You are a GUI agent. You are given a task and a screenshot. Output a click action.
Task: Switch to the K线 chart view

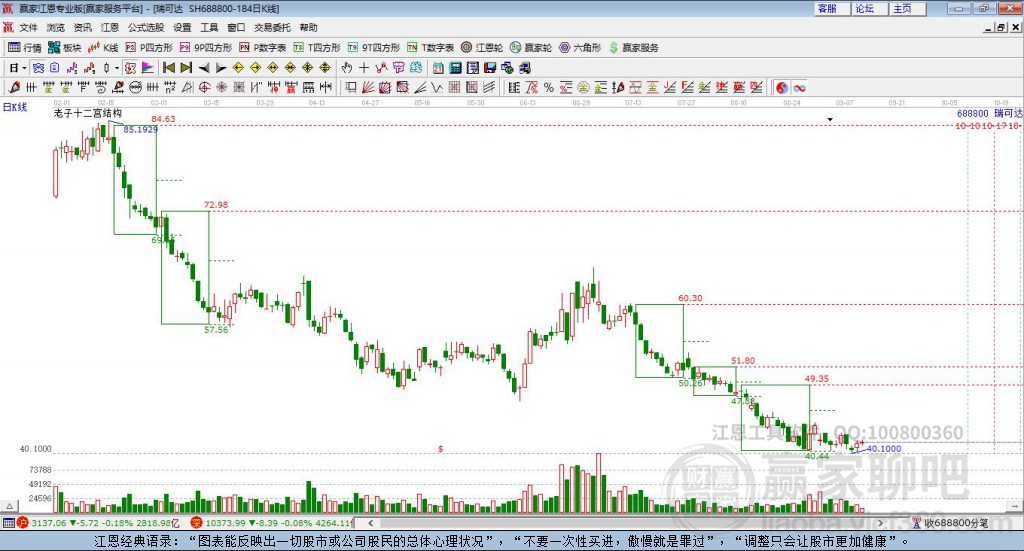[x=103, y=48]
